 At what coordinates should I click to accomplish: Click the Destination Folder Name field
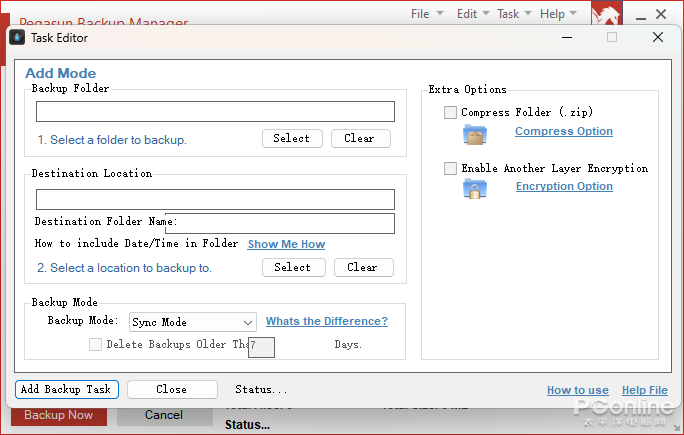tap(280, 223)
